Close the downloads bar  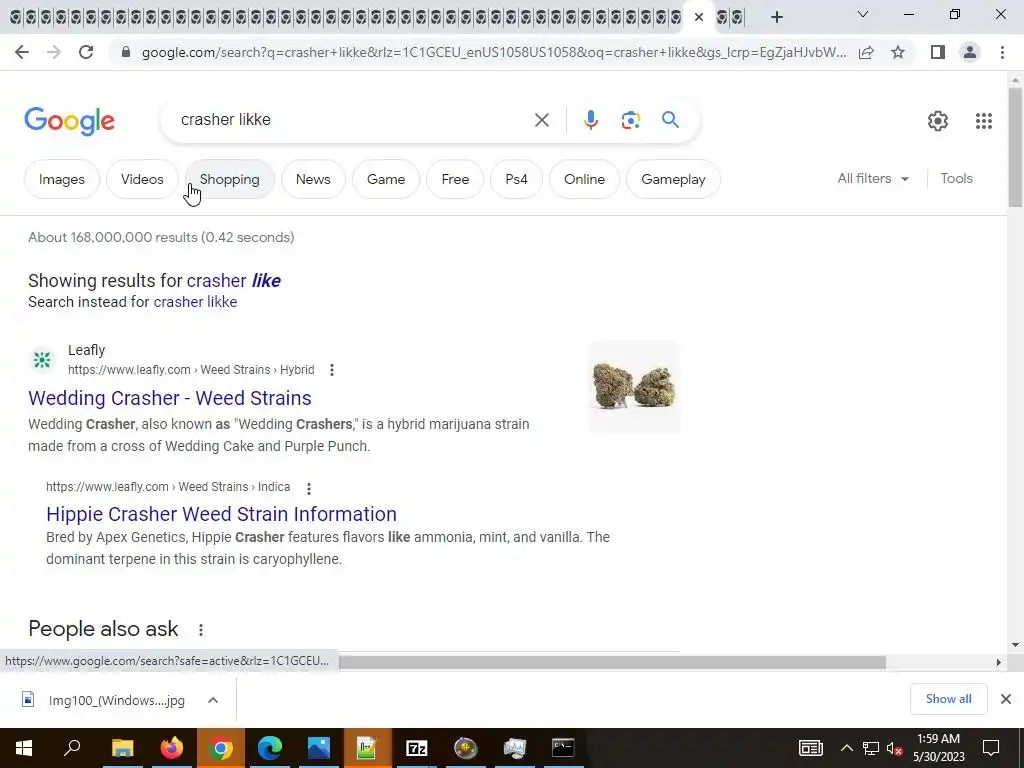coord(1006,699)
